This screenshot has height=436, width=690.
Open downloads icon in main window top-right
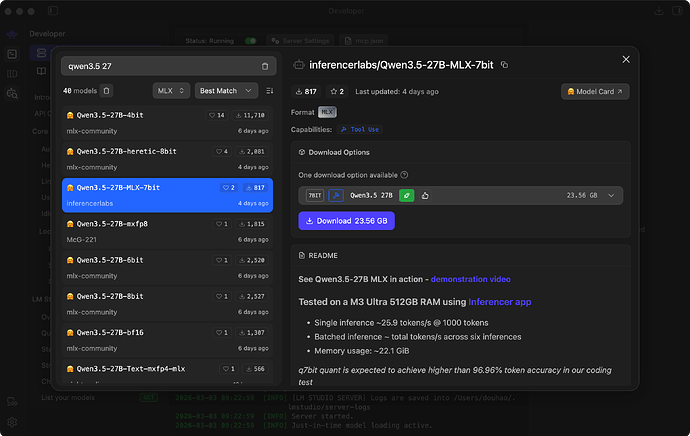pyautogui.click(x=659, y=11)
